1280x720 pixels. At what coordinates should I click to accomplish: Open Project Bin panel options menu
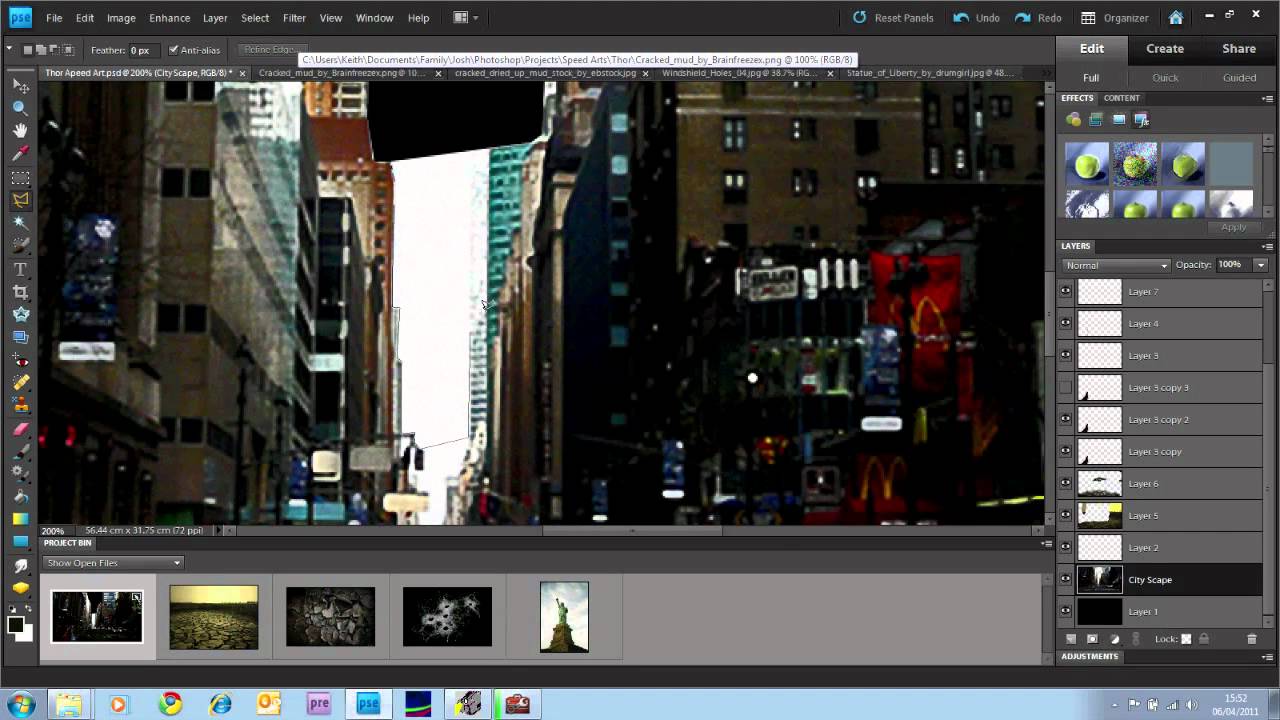(1047, 543)
